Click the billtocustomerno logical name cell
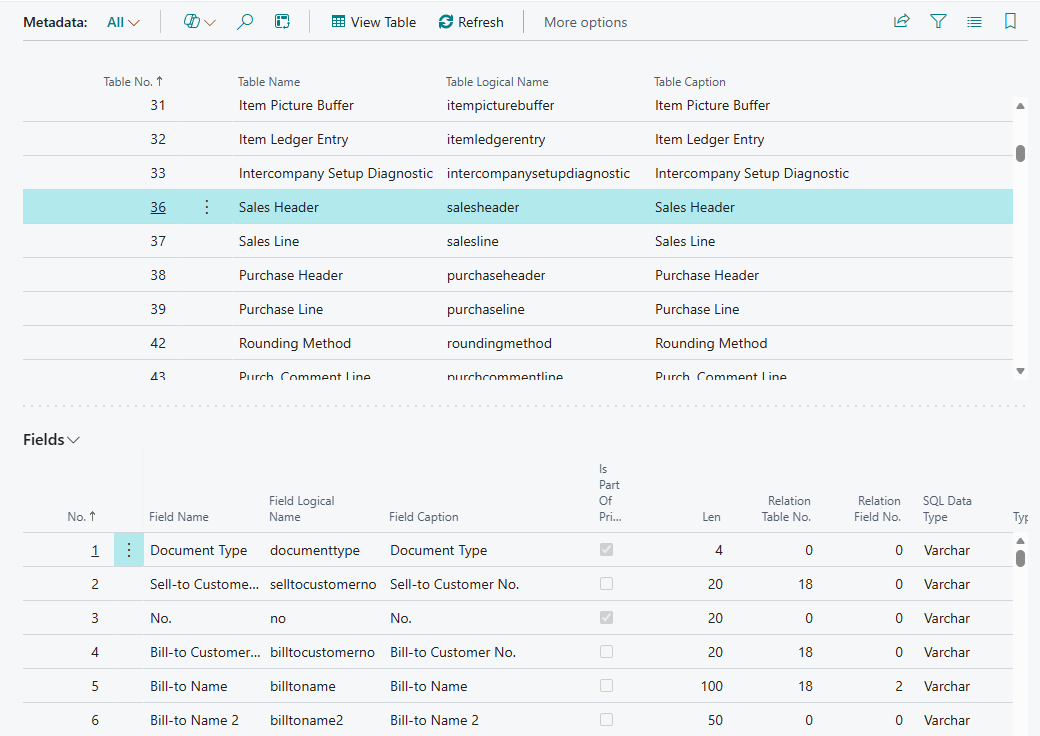The image size is (1040, 736). 322,652
